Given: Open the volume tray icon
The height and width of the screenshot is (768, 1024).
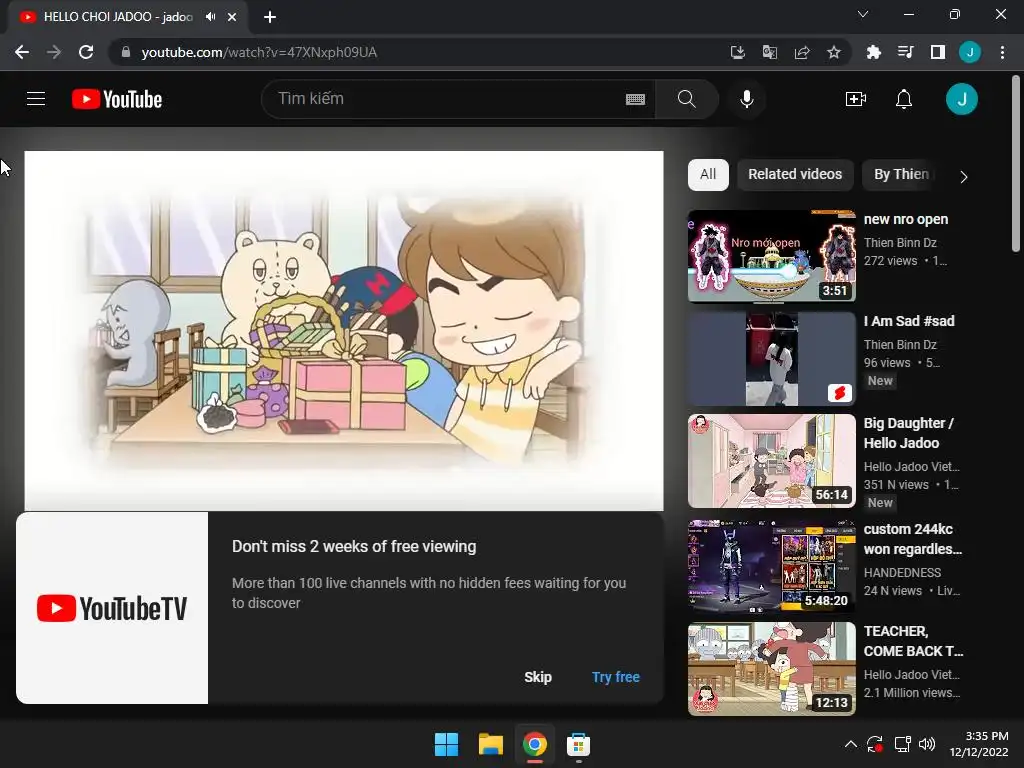Looking at the screenshot, I should click(927, 744).
